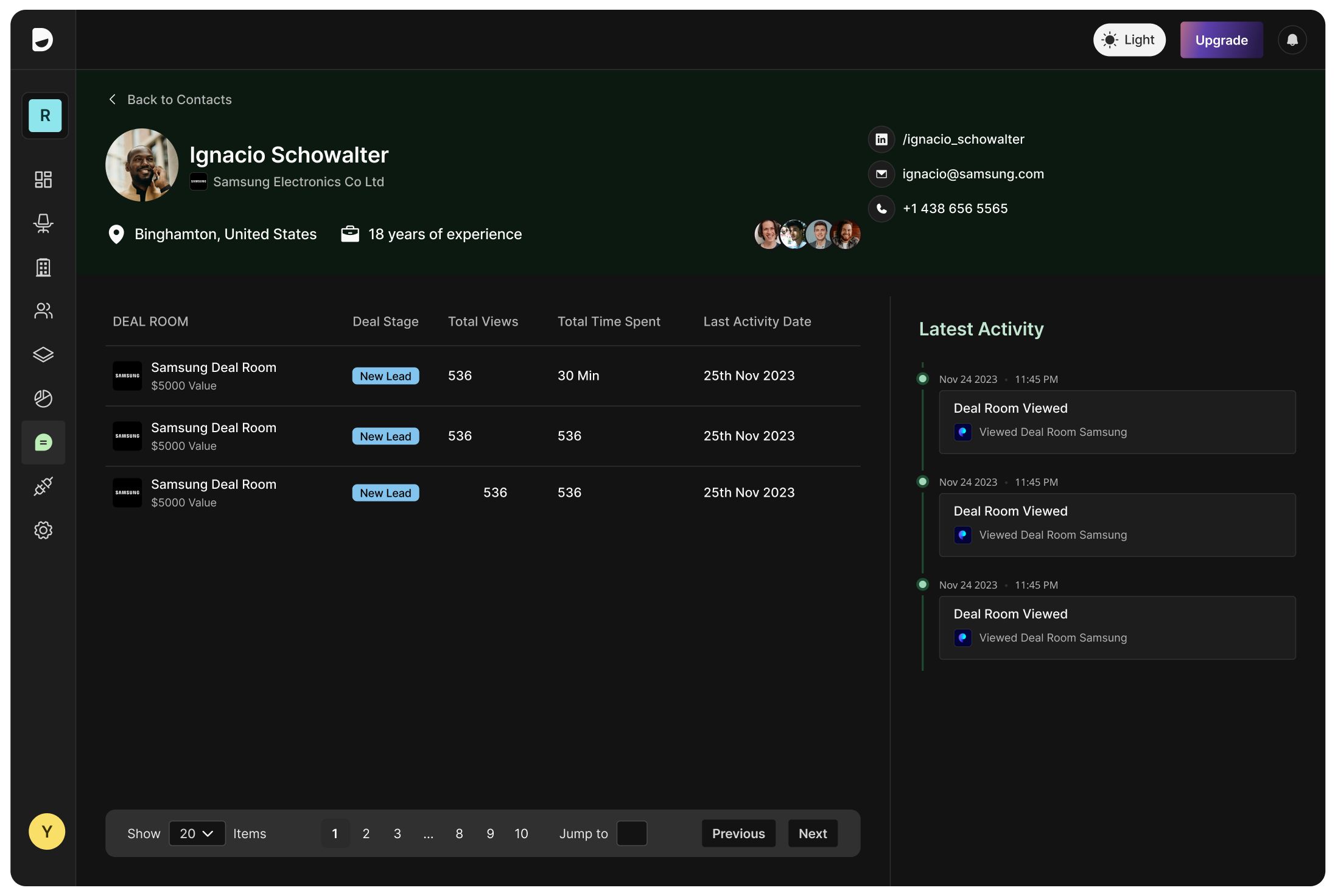Screen dimensions: 1335x896
Task: Click the Total Views column header
Action: (483, 321)
